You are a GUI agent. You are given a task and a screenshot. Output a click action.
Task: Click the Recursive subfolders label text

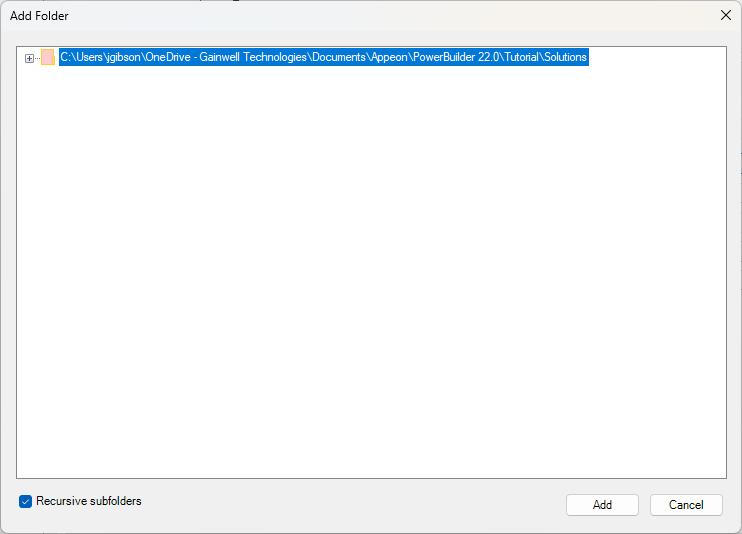(x=89, y=501)
